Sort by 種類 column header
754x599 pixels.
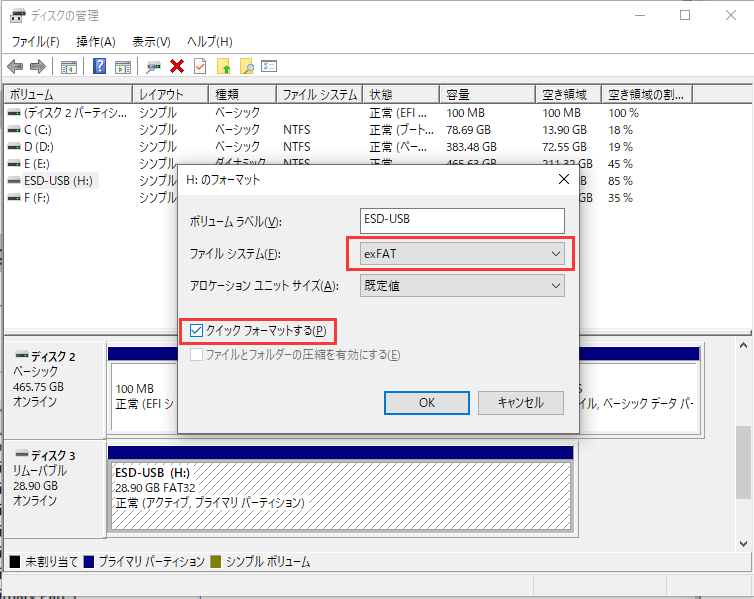pos(243,94)
